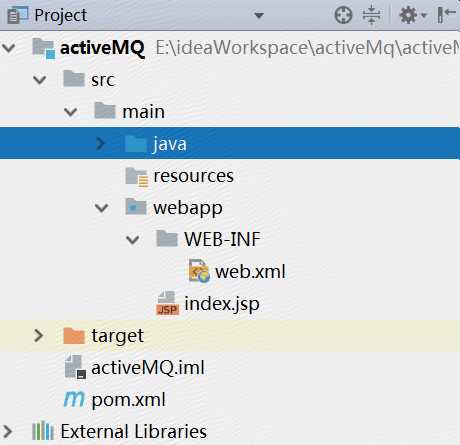
Task: Expand the java folder
Action: tap(100, 144)
